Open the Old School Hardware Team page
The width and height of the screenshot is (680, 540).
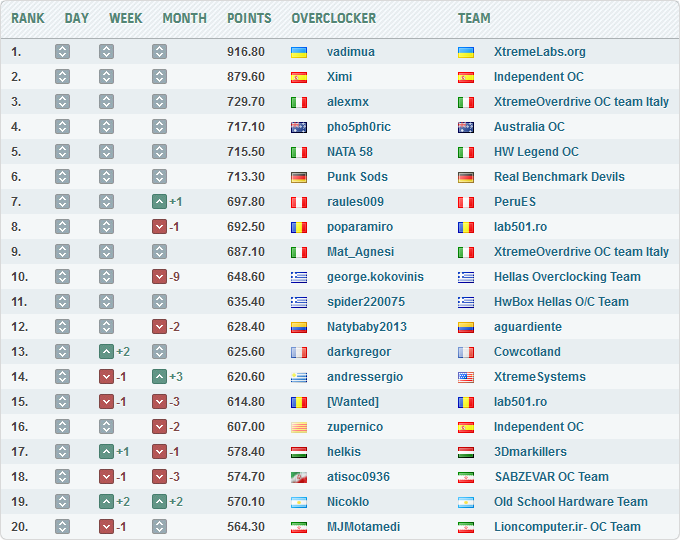click(x=570, y=502)
